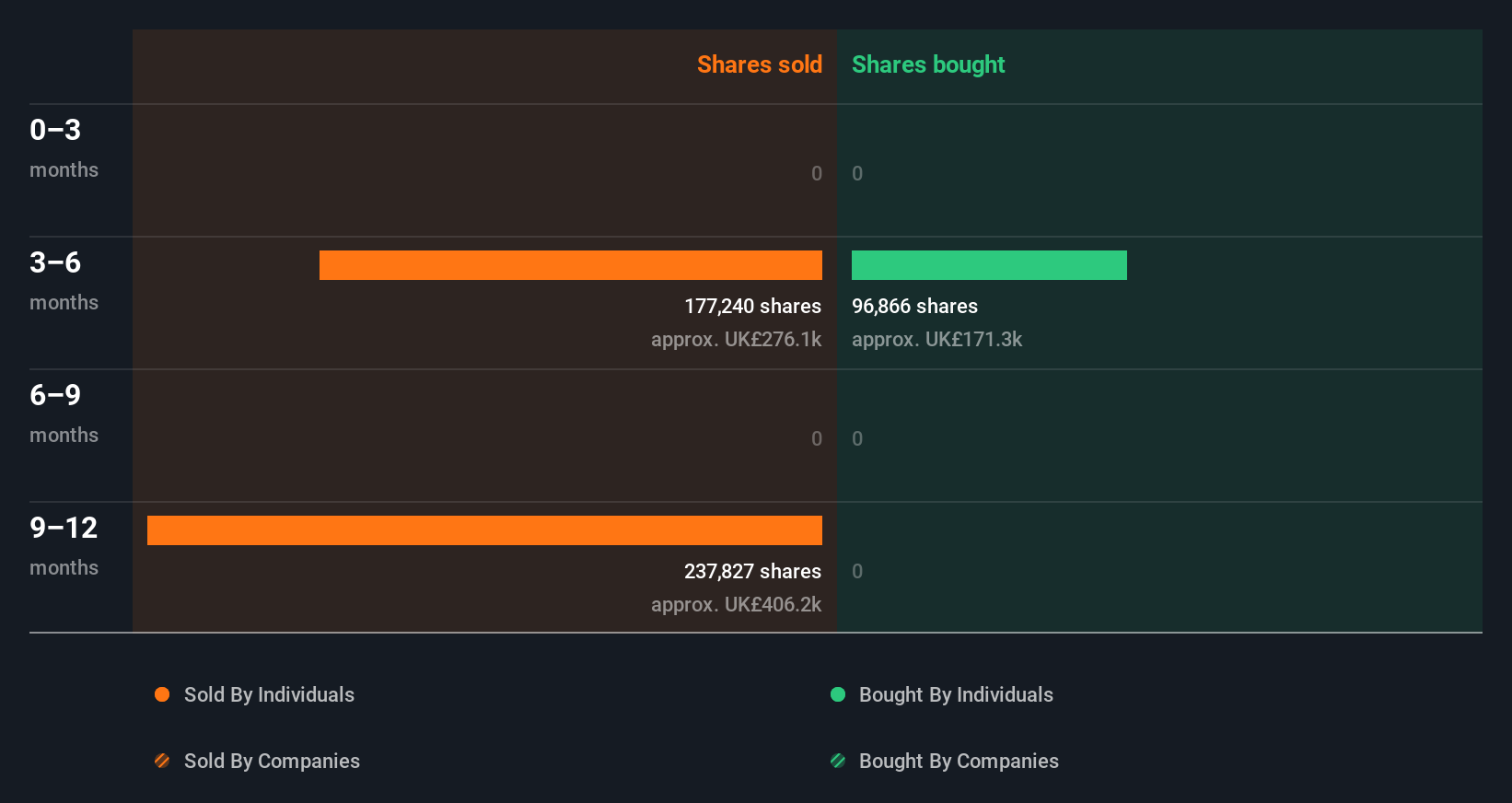Select the Bought By Companies legend label
The image size is (1512, 803).
(x=959, y=762)
